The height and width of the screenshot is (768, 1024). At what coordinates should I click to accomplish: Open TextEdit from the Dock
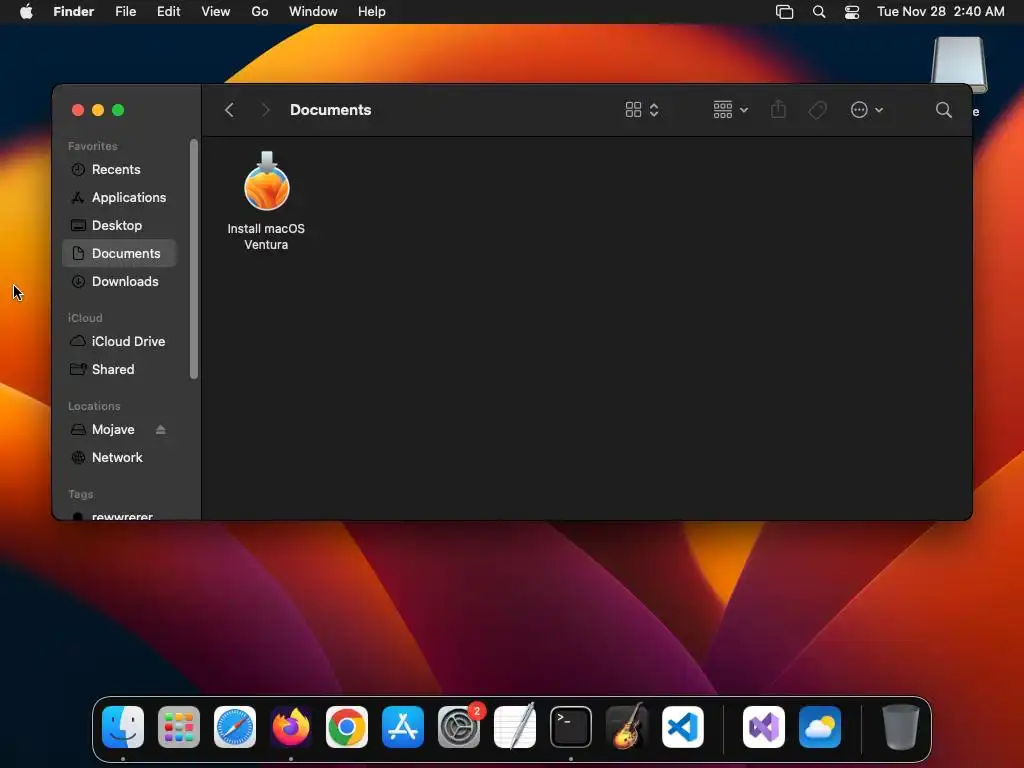[x=515, y=726]
